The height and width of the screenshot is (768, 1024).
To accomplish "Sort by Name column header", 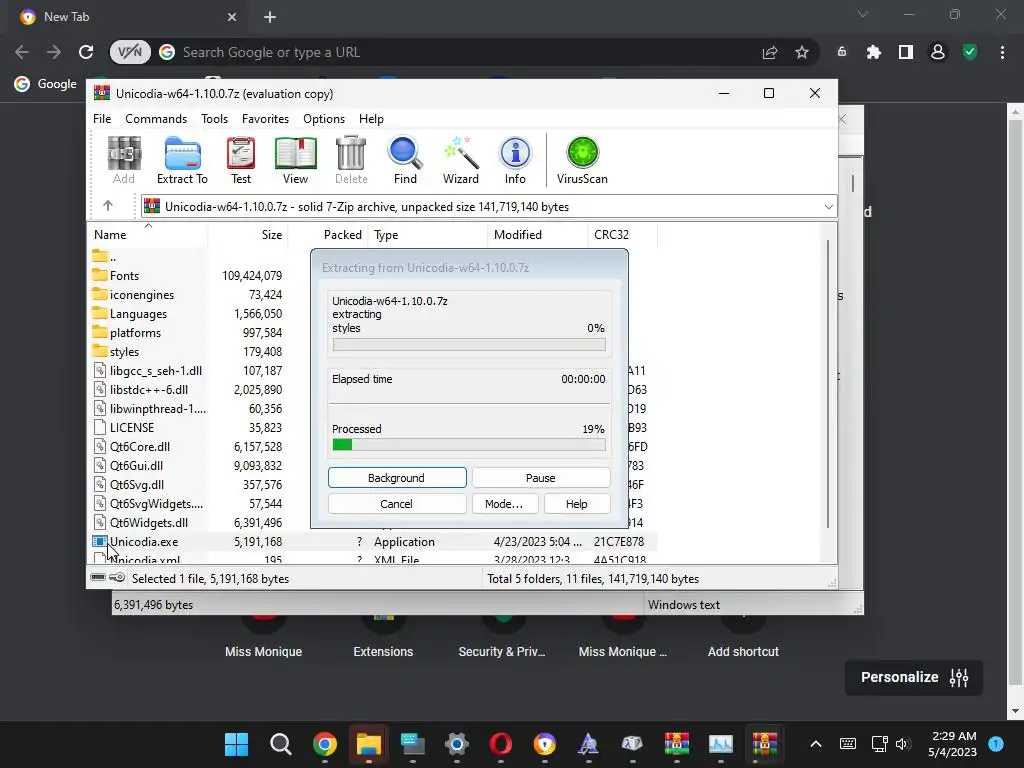I will point(148,234).
